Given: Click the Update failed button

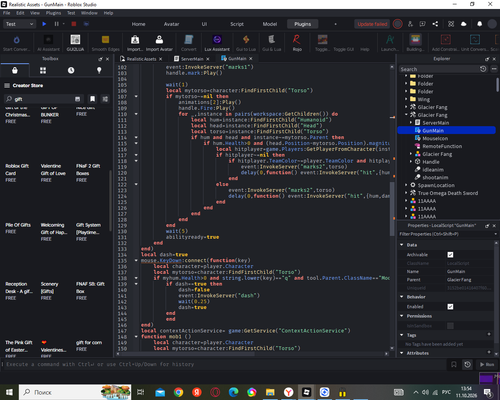Looking at the screenshot, I should click(372, 24).
